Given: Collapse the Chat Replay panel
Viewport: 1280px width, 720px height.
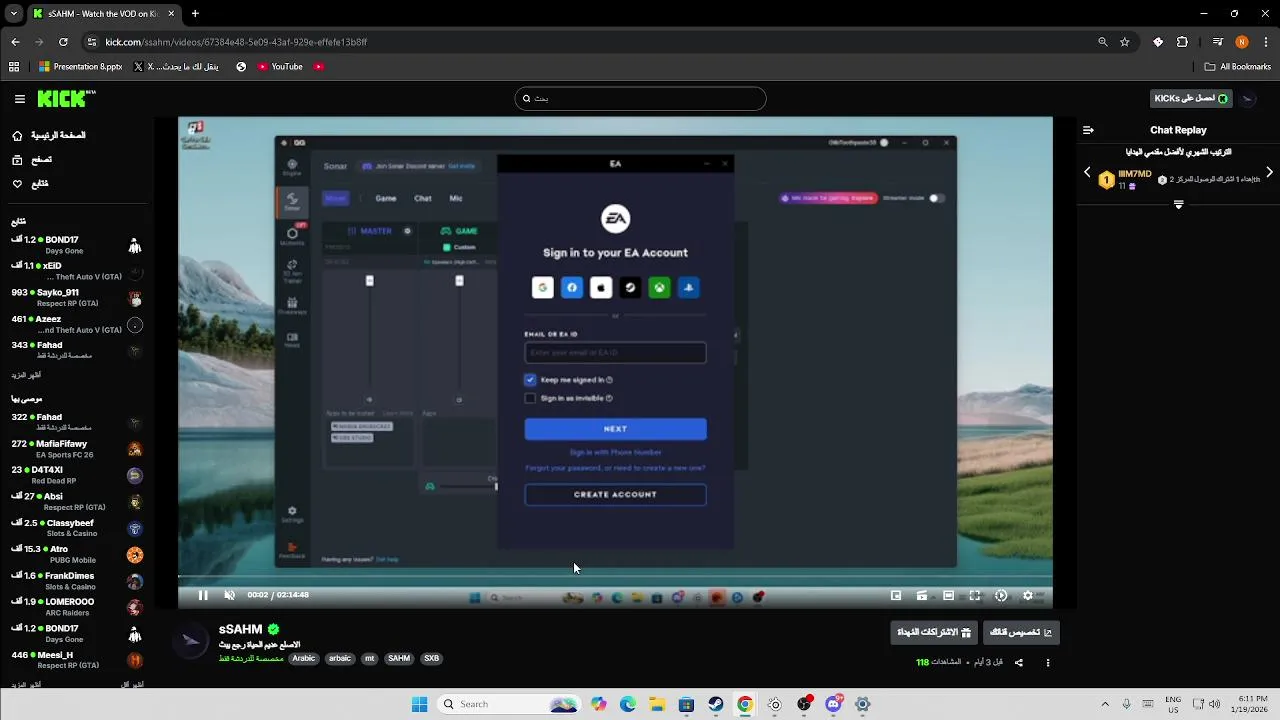Looking at the screenshot, I should 1088,130.
